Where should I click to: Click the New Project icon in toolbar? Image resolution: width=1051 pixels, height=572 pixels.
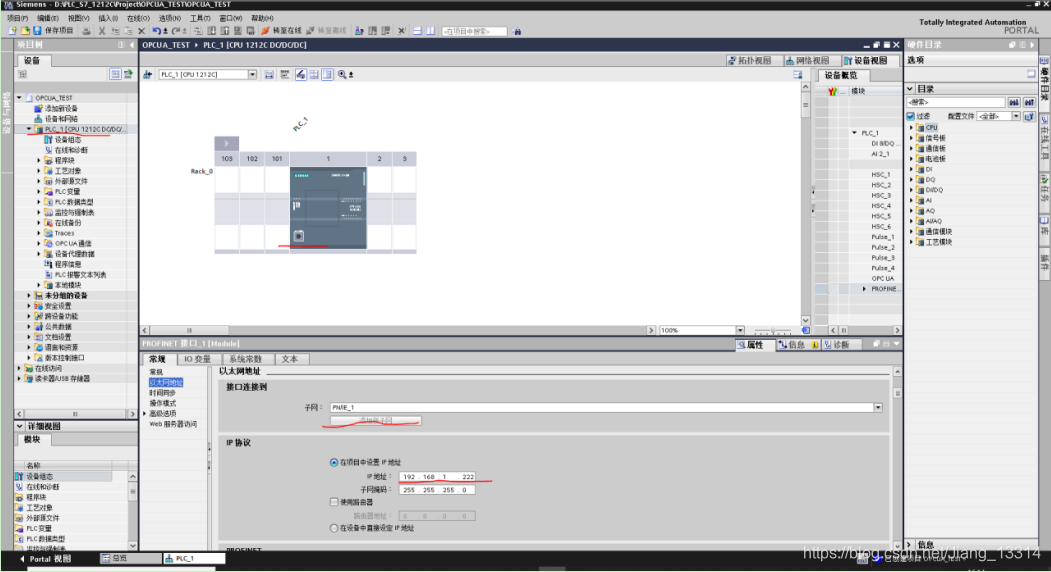point(13,31)
